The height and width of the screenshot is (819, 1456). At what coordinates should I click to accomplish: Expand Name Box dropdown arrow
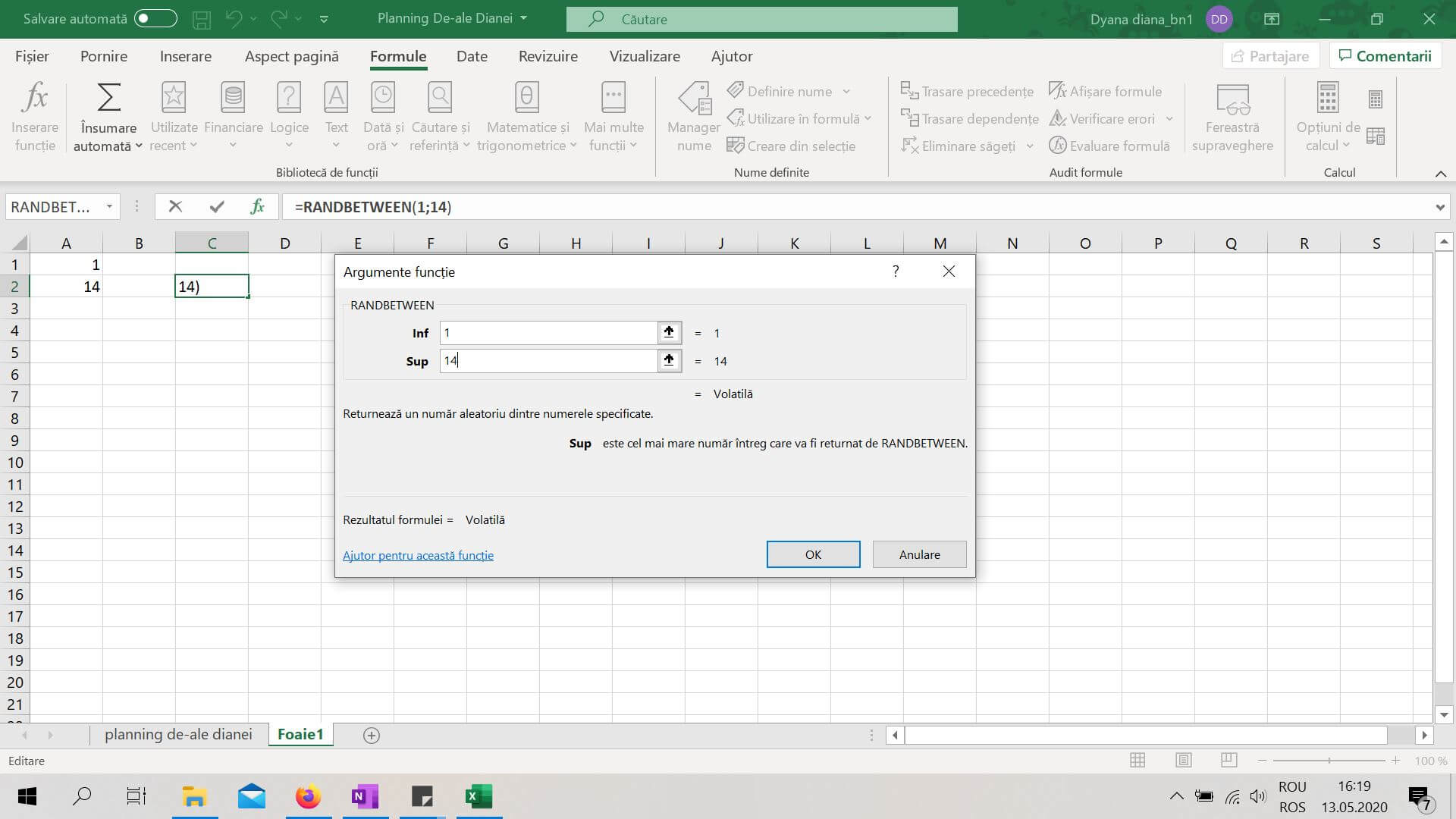click(110, 206)
